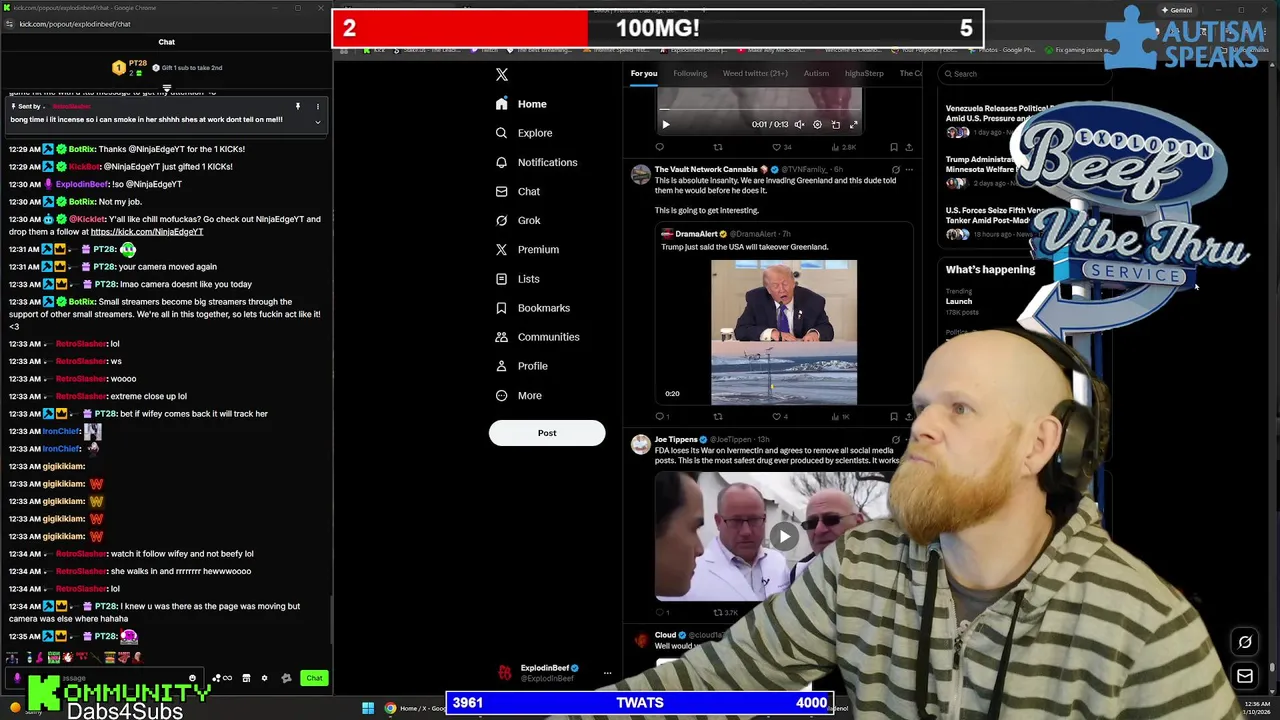Switch to the Following tab
Image resolution: width=1280 pixels, height=720 pixels.
point(690,73)
